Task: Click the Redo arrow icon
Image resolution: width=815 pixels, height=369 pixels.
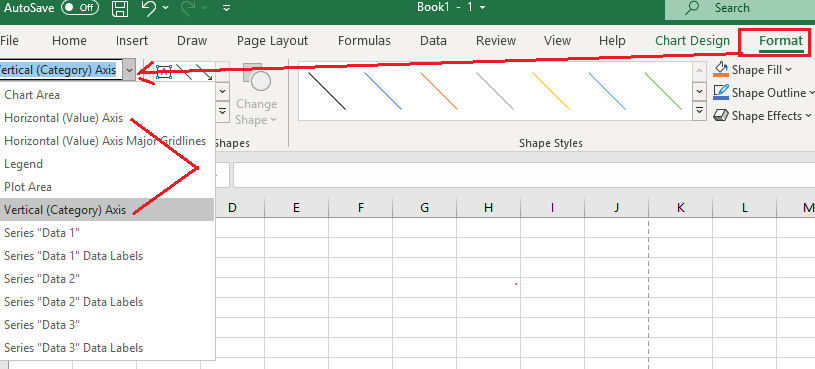Action: tap(189, 8)
